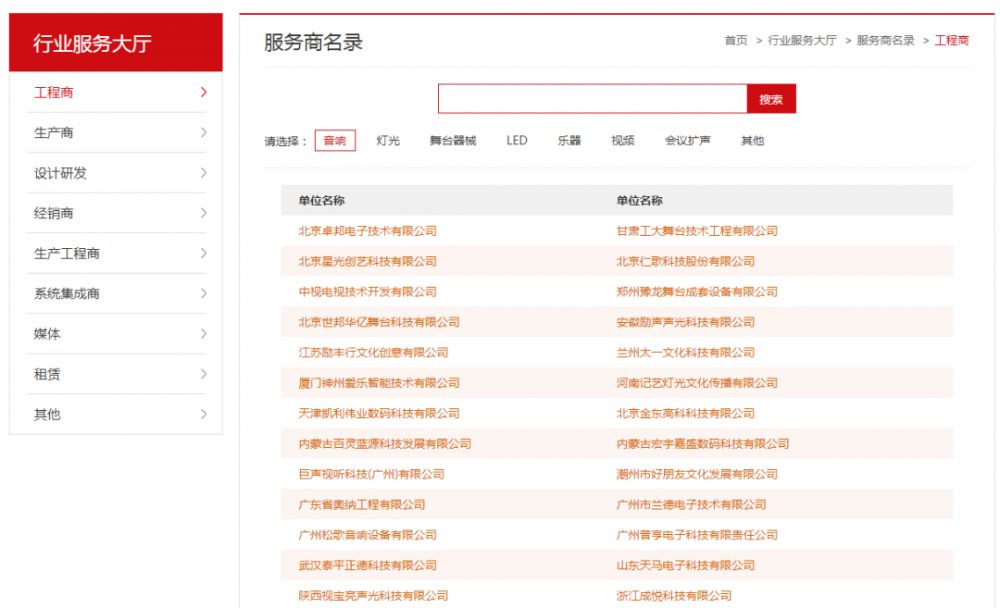Open 内蒙古宏宇嘉盛数码科技有限公司
Viewport: 1000px width, 608px height.
click(x=703, y=444)
